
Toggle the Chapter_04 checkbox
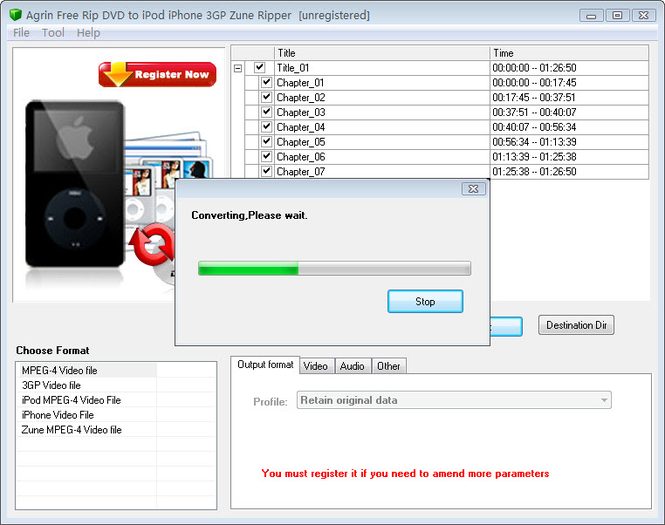click(266, 127)
